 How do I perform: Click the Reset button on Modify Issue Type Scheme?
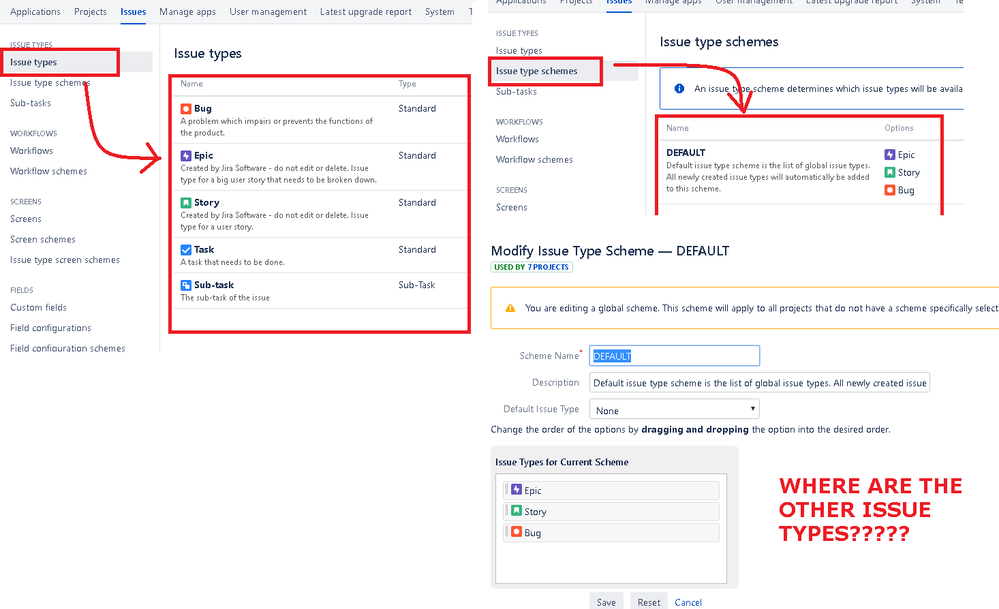click(x=649, y=601)
